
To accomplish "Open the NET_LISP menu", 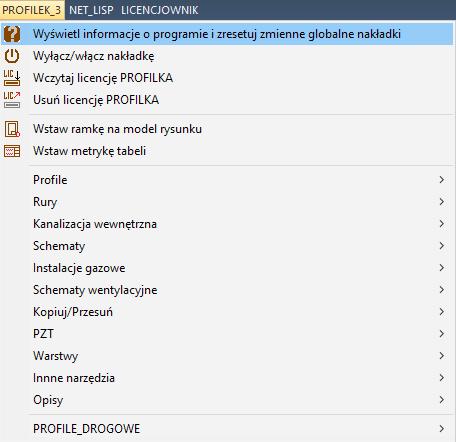I will tap(91, 10).
